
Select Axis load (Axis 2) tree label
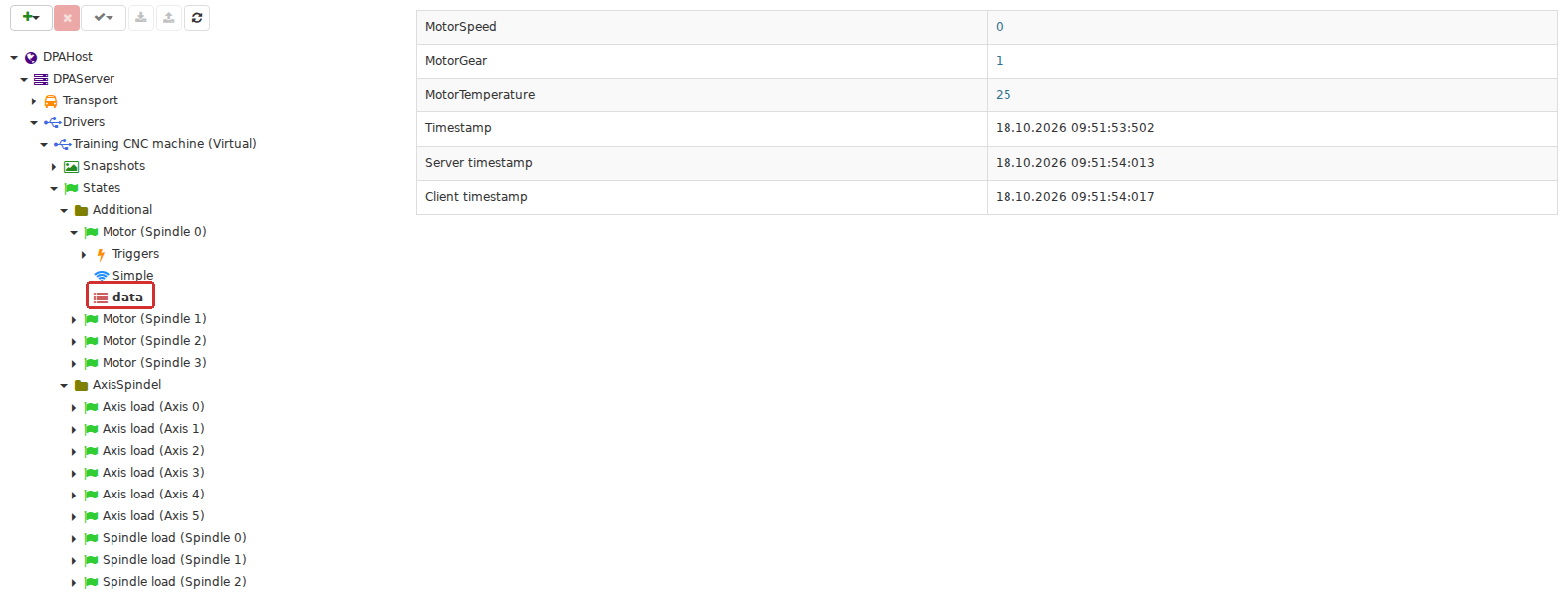[x=153, y=451]
